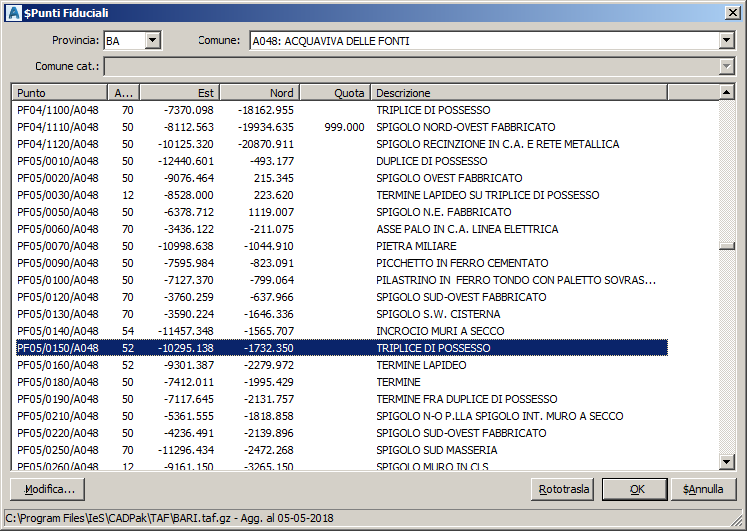Sort by the Est column header
The height and width of the screenshot is (531, 747).
pos(178,93)
